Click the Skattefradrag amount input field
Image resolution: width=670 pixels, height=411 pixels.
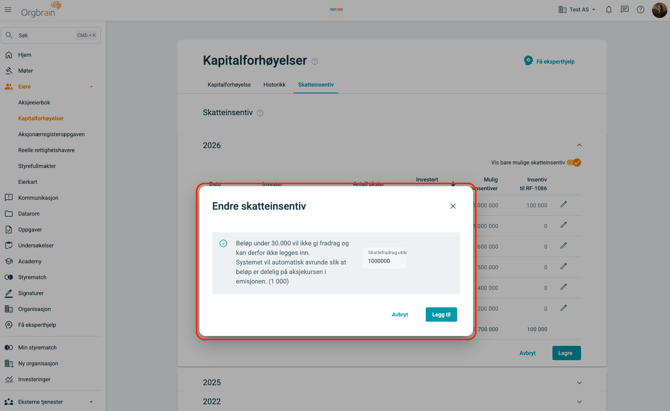click(384, 261)
